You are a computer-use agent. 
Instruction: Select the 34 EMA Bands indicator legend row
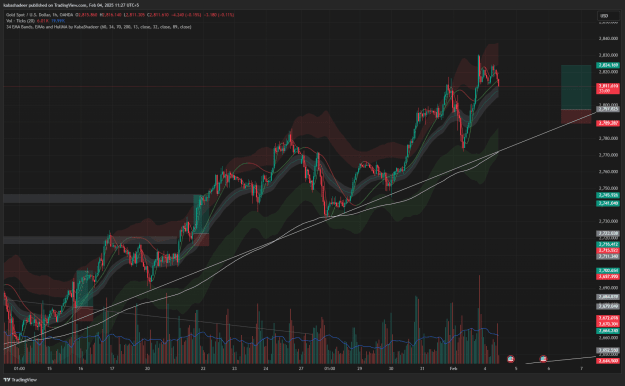pos(98,27)
